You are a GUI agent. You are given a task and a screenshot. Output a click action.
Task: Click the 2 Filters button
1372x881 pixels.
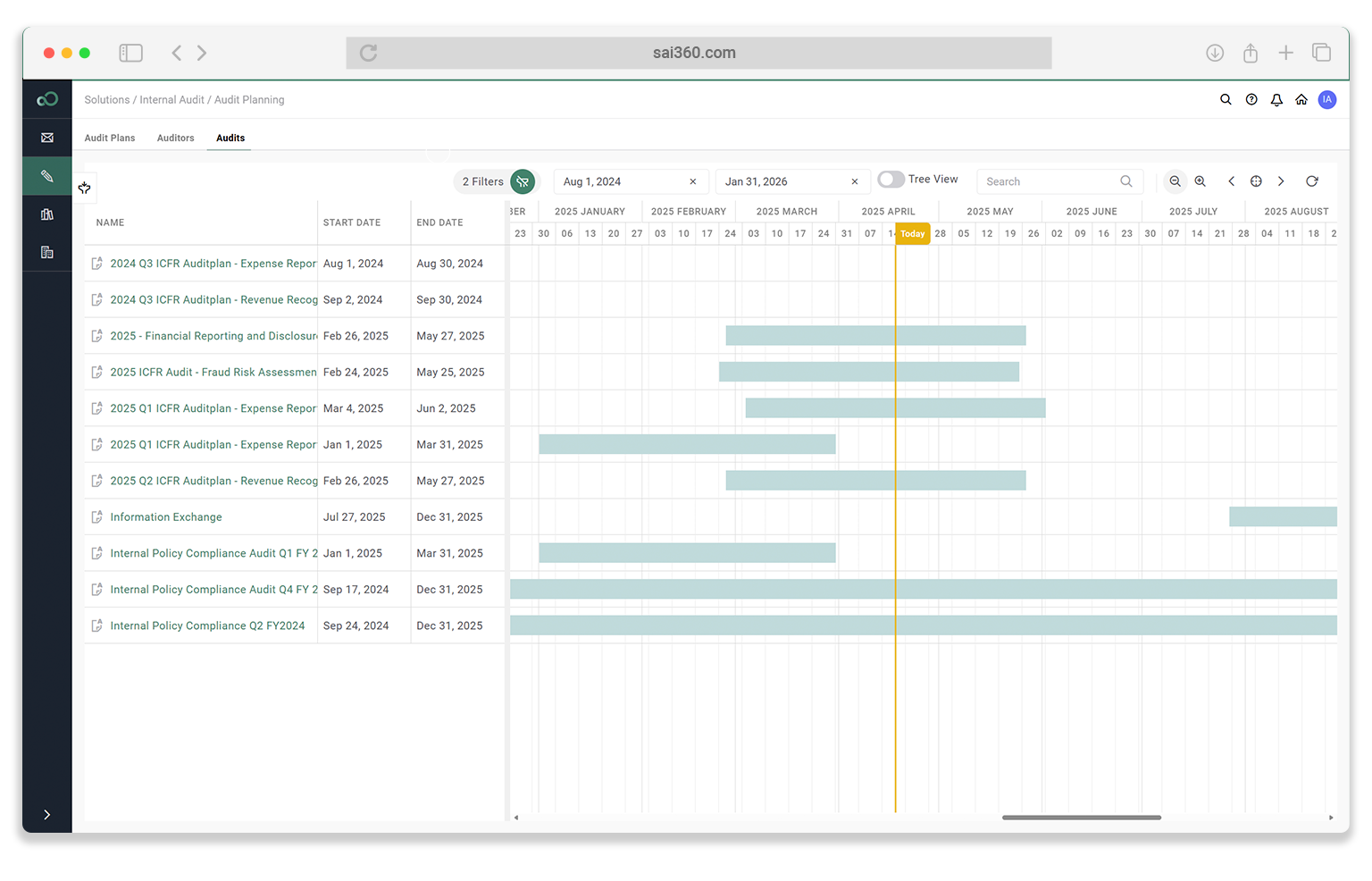coord(483,181)
